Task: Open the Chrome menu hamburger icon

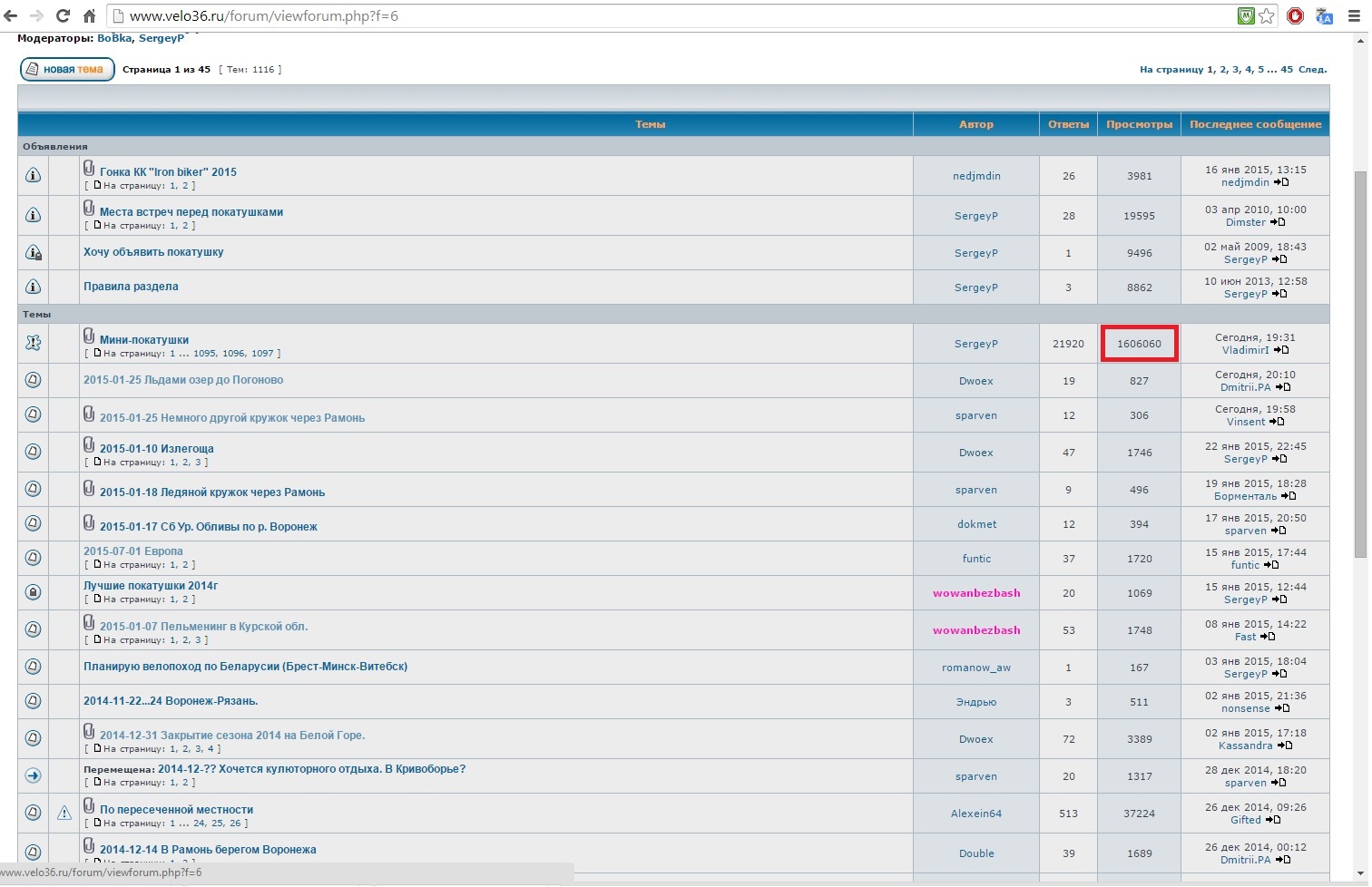Action: tap(1353, 15)
